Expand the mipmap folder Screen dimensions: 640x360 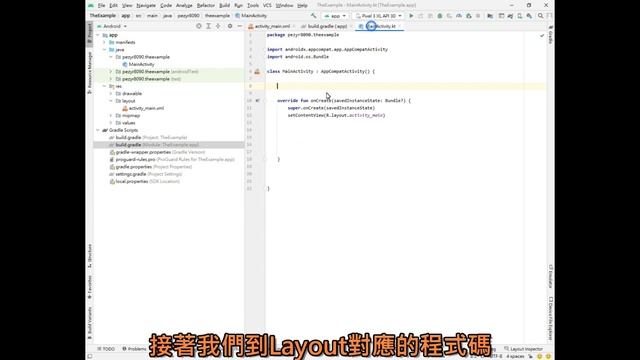111,116
